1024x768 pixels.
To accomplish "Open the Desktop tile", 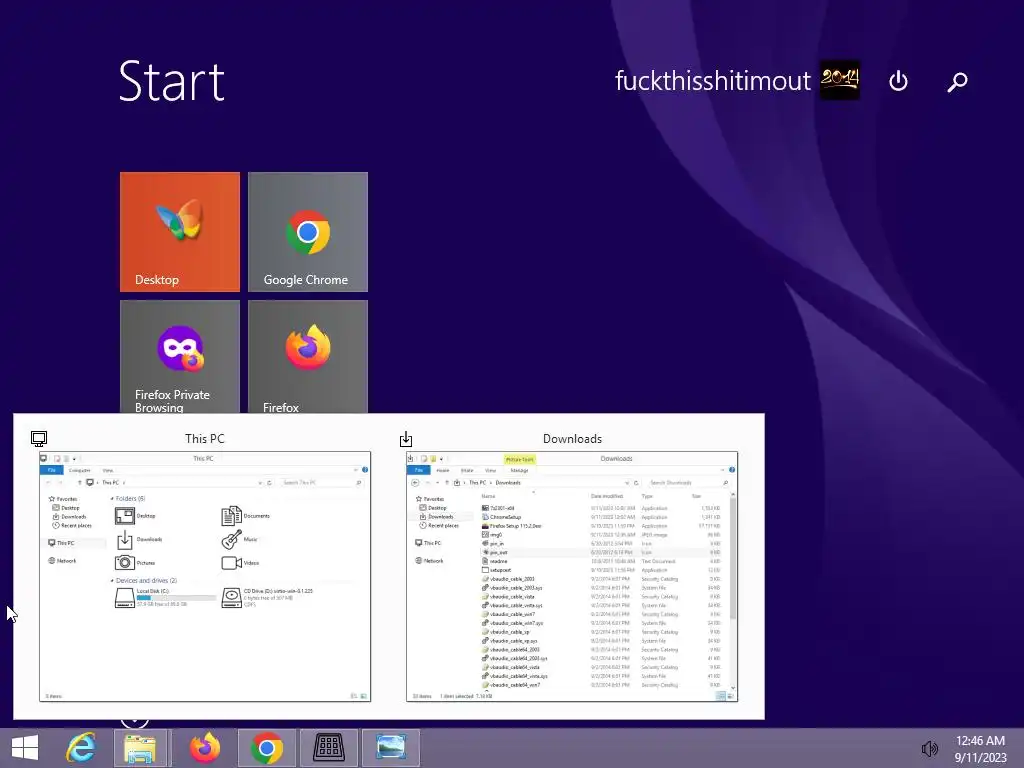I will click(x=180, y=232).
